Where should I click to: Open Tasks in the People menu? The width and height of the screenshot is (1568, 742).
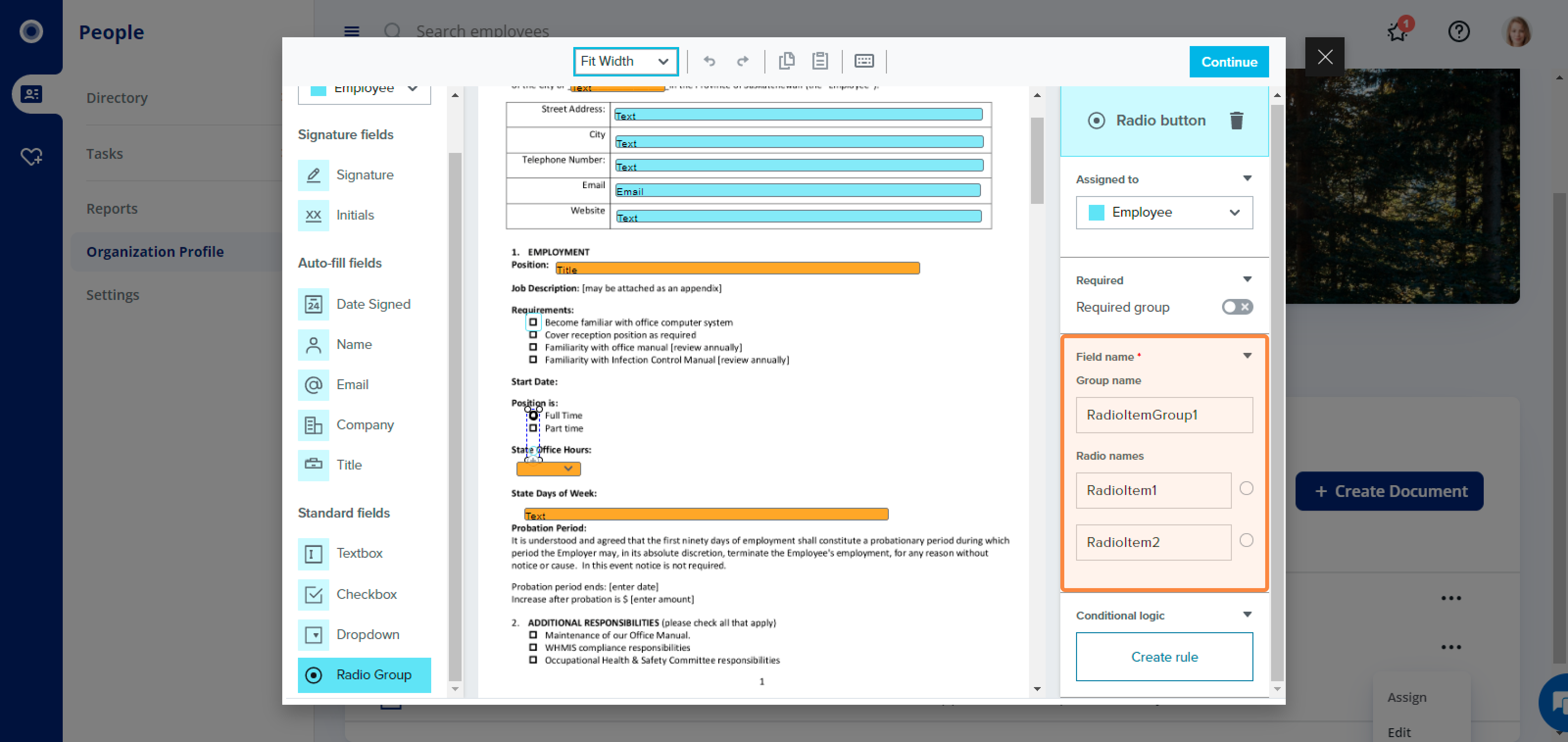(x=104, y=153)
